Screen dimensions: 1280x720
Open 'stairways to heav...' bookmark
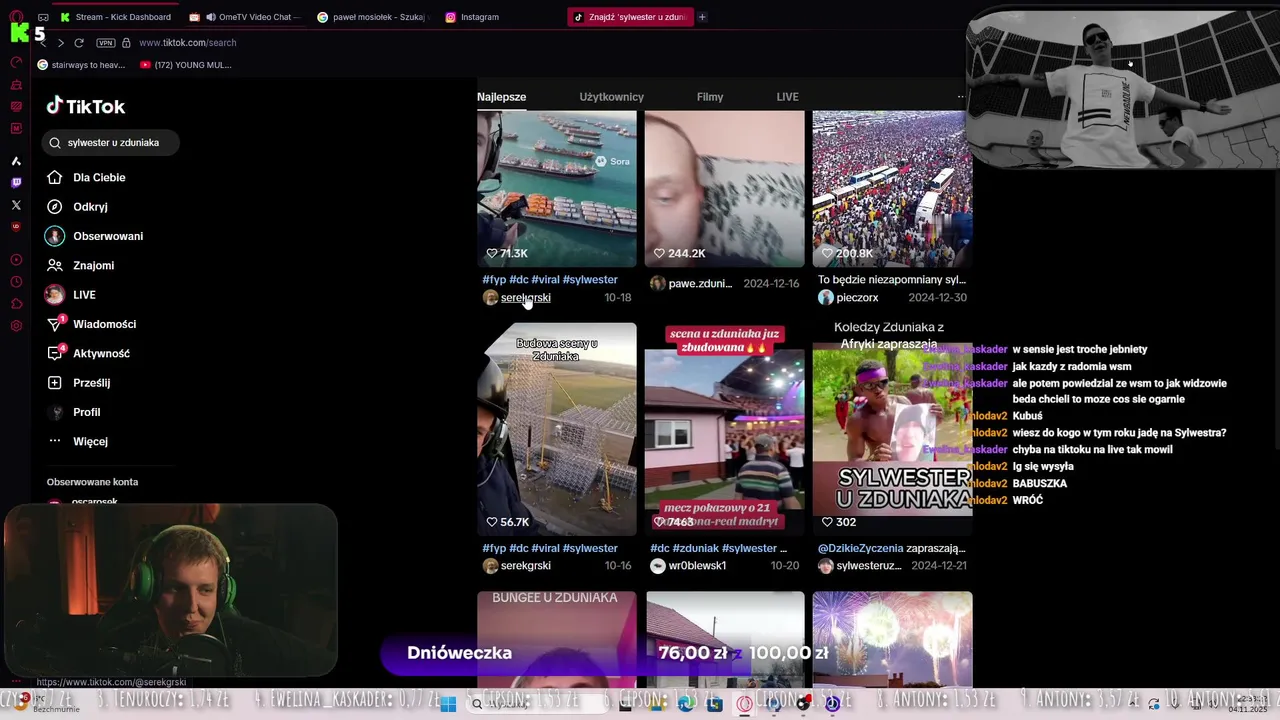(x=81, y=65)
